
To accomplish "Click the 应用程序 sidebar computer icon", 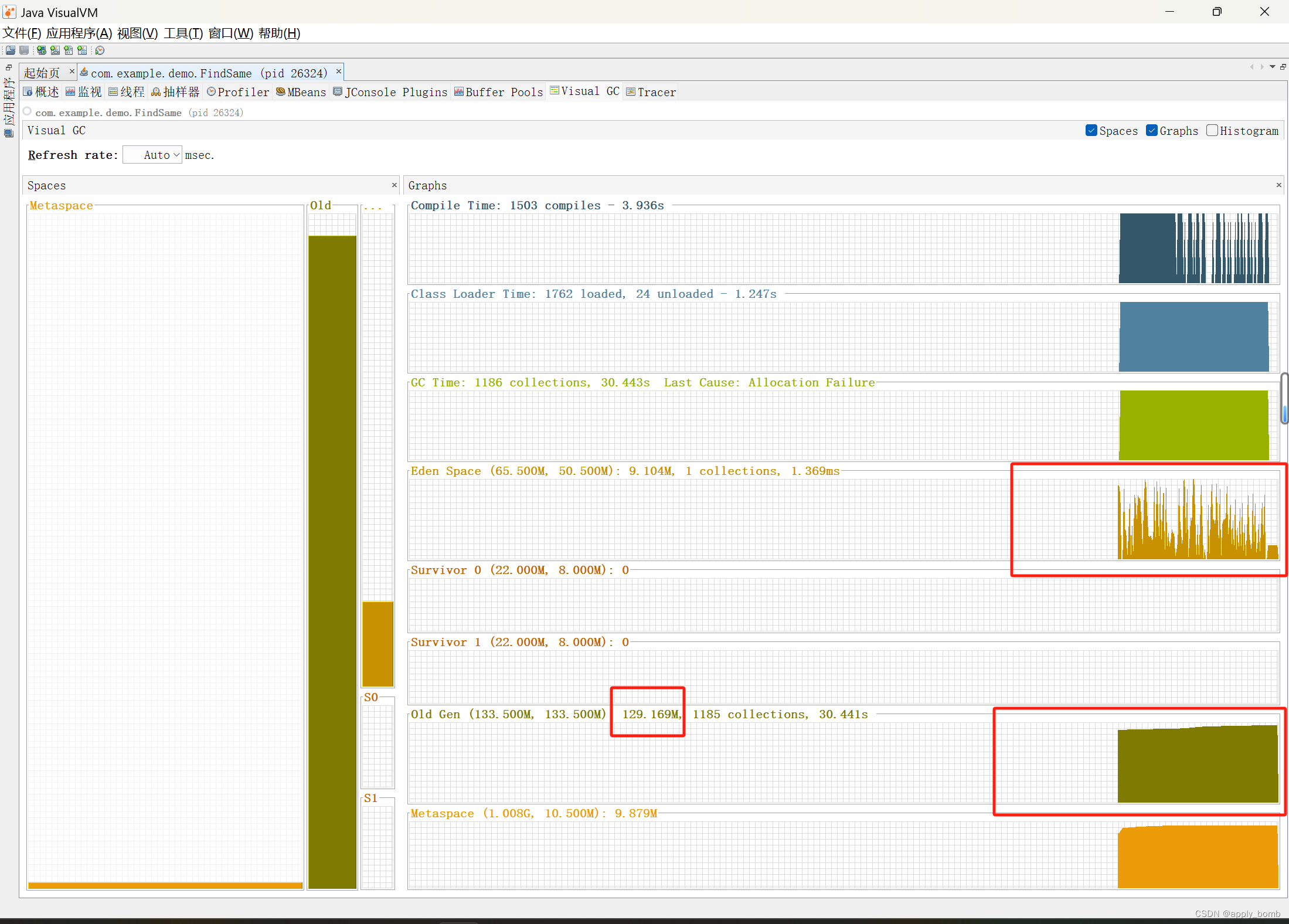I will point(8,133).
